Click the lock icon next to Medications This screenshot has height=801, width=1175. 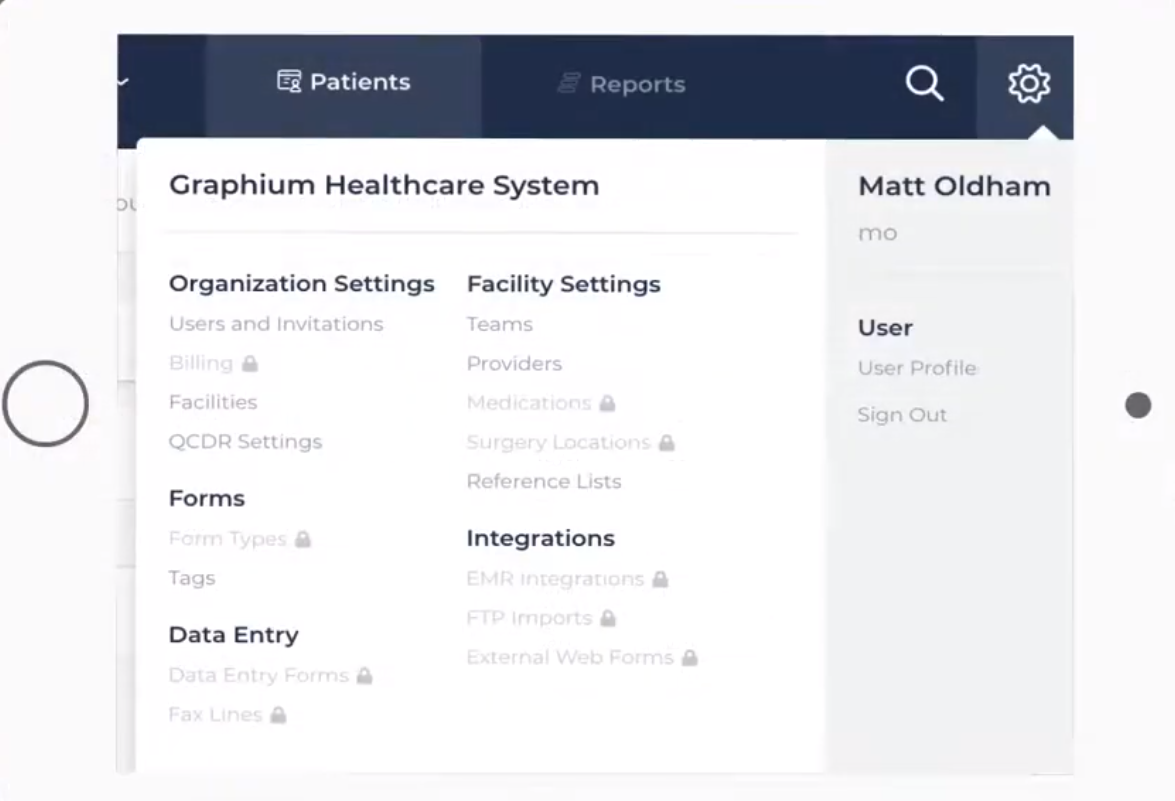607,404
